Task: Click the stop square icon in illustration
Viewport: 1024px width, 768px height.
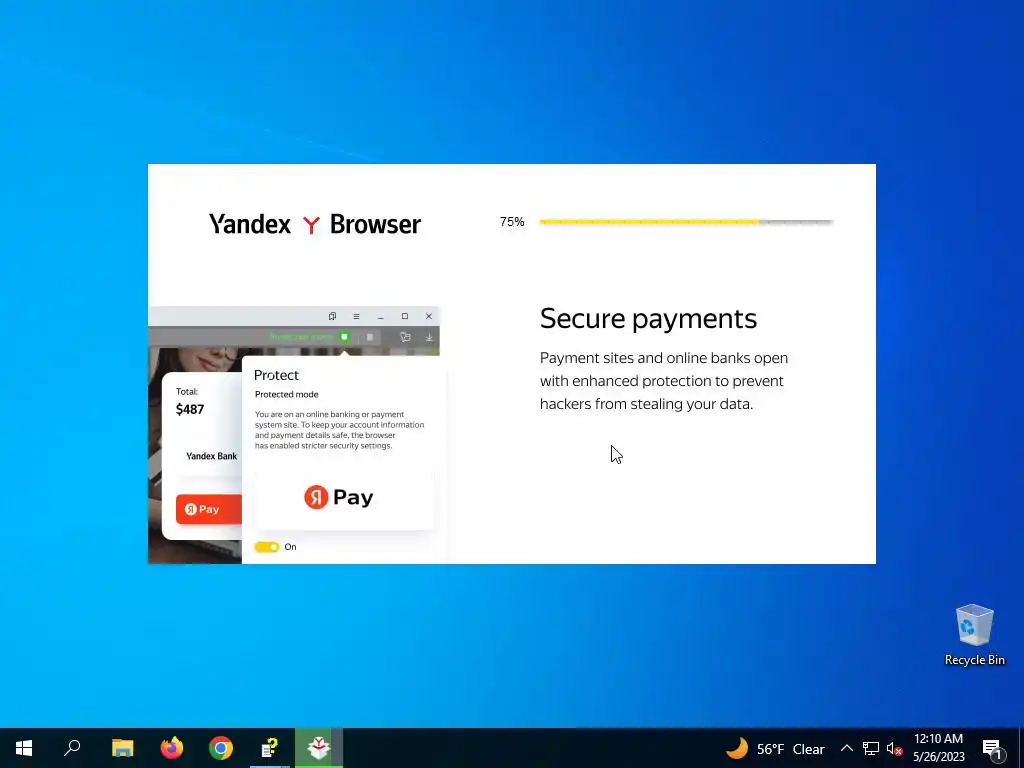Action: (x=370, y=337)
